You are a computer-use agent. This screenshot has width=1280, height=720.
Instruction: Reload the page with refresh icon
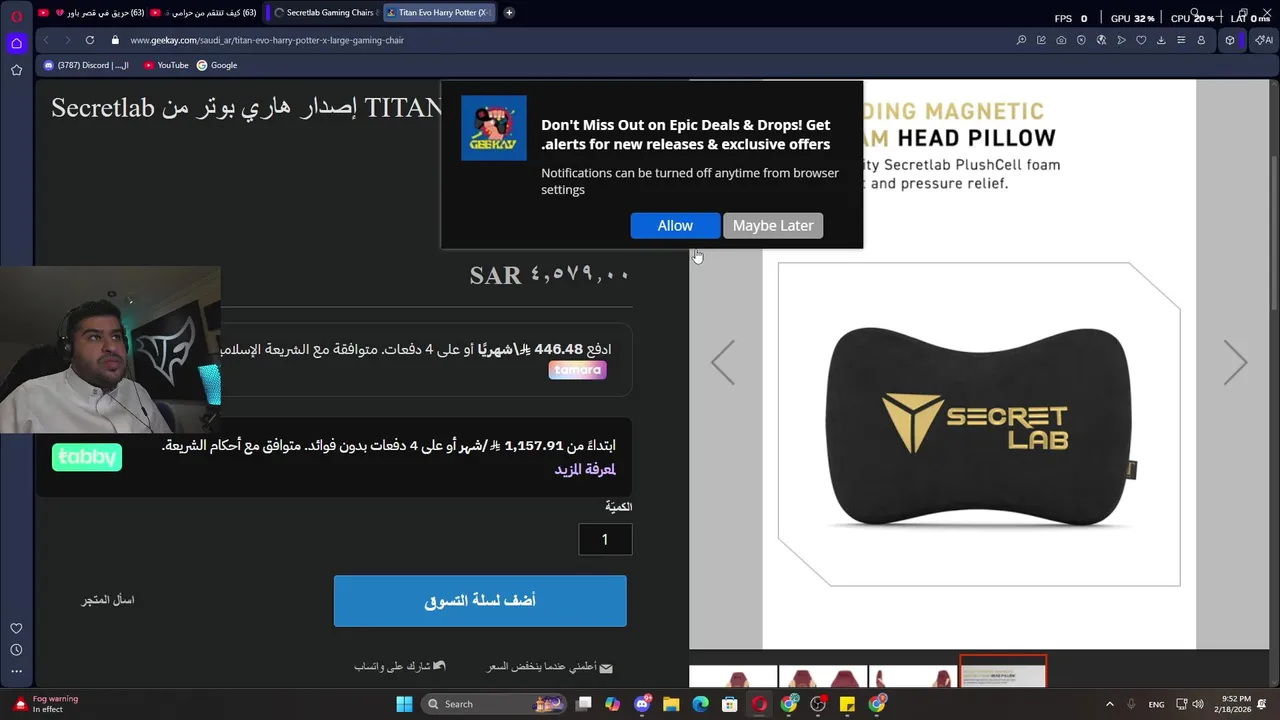90,40
